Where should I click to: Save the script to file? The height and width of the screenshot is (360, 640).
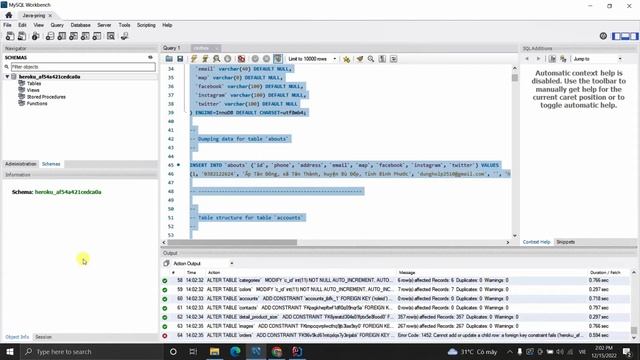coord(180,59)
